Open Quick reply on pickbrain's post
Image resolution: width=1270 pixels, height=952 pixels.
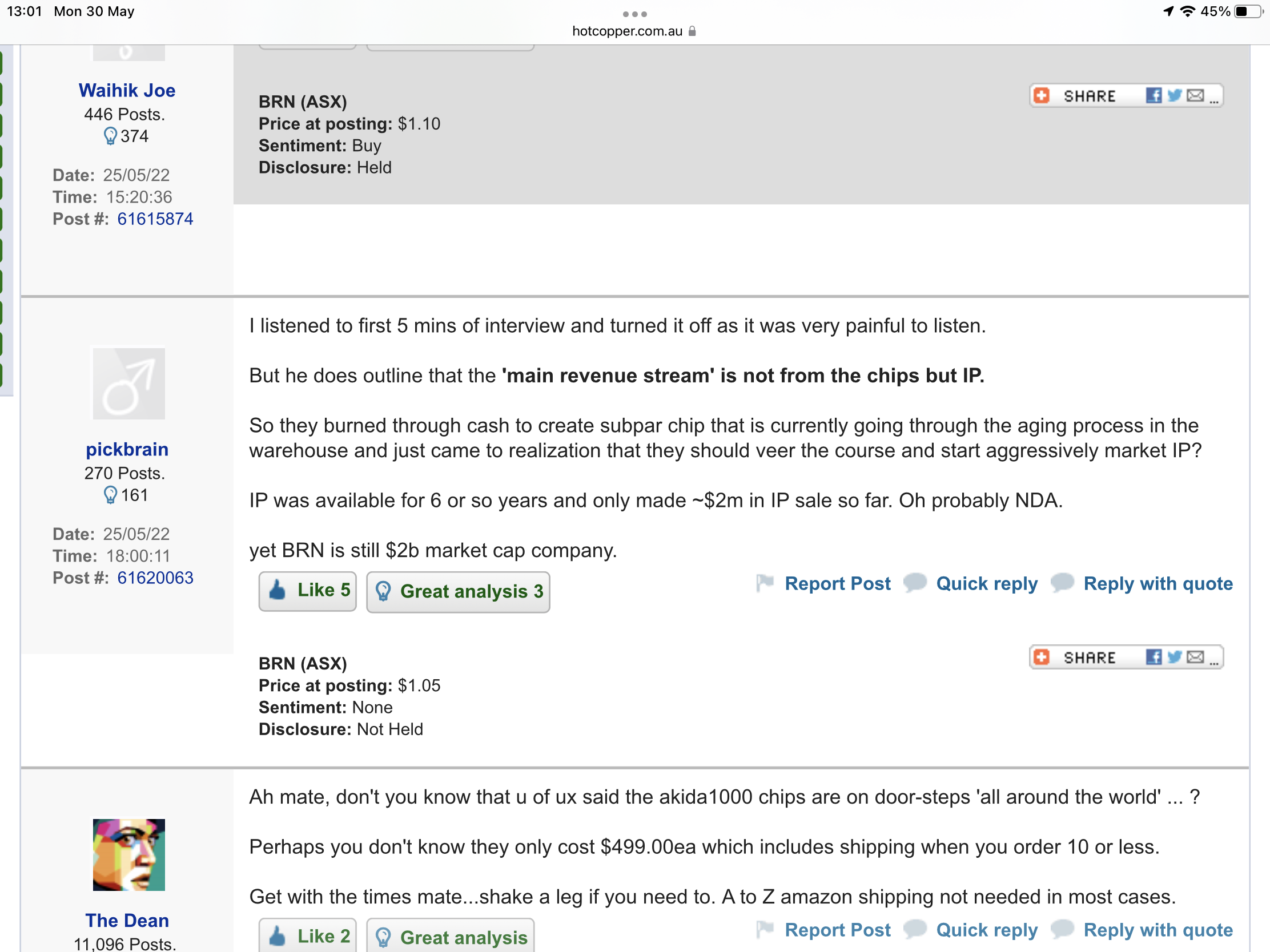tap(986, 584)
